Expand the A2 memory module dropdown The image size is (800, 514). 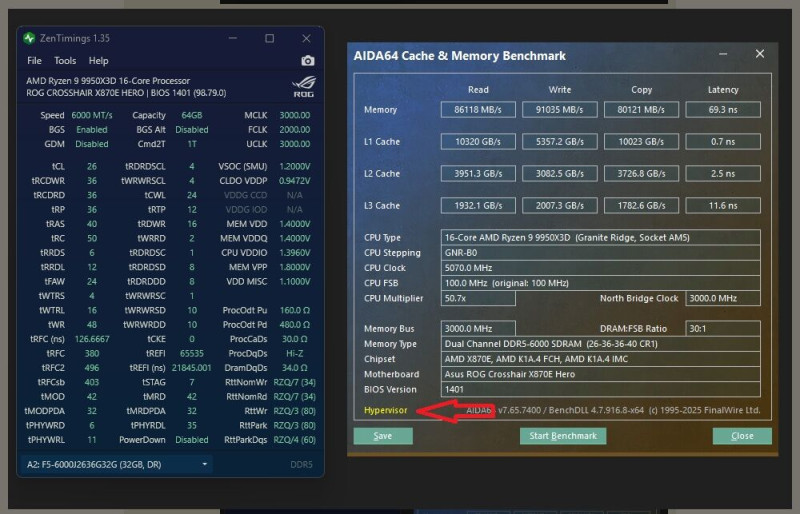[117, 464]
